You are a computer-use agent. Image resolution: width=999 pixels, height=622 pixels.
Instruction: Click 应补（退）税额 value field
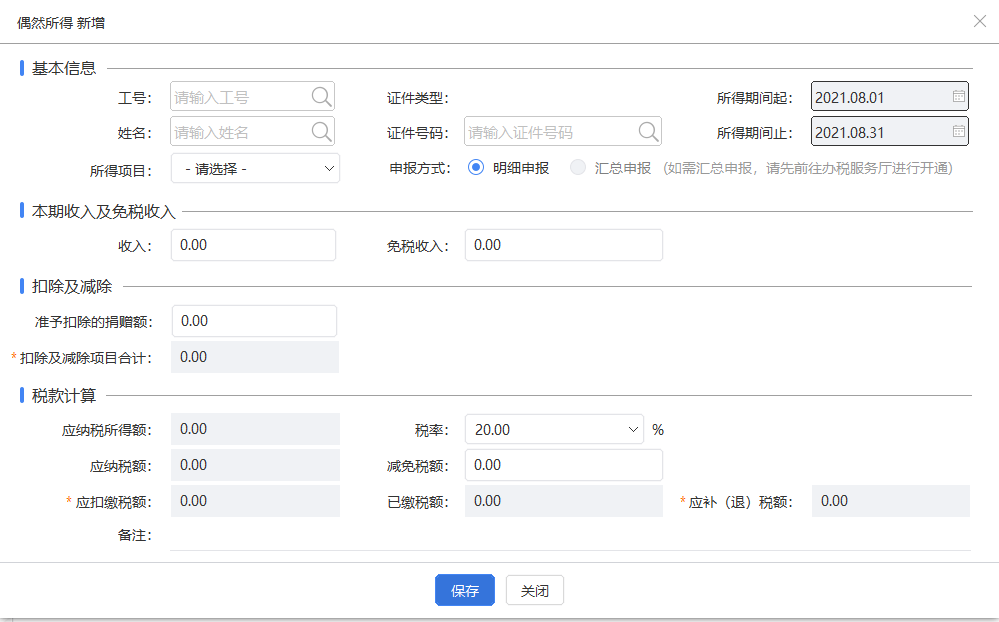891,501
